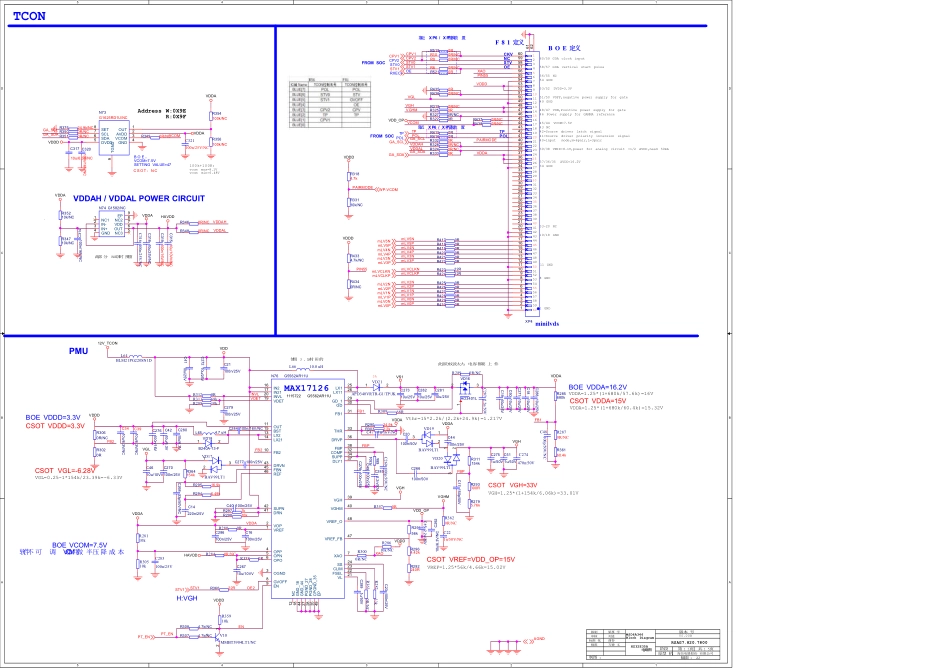Click the H:VGH text label

[x=189, y=597]
